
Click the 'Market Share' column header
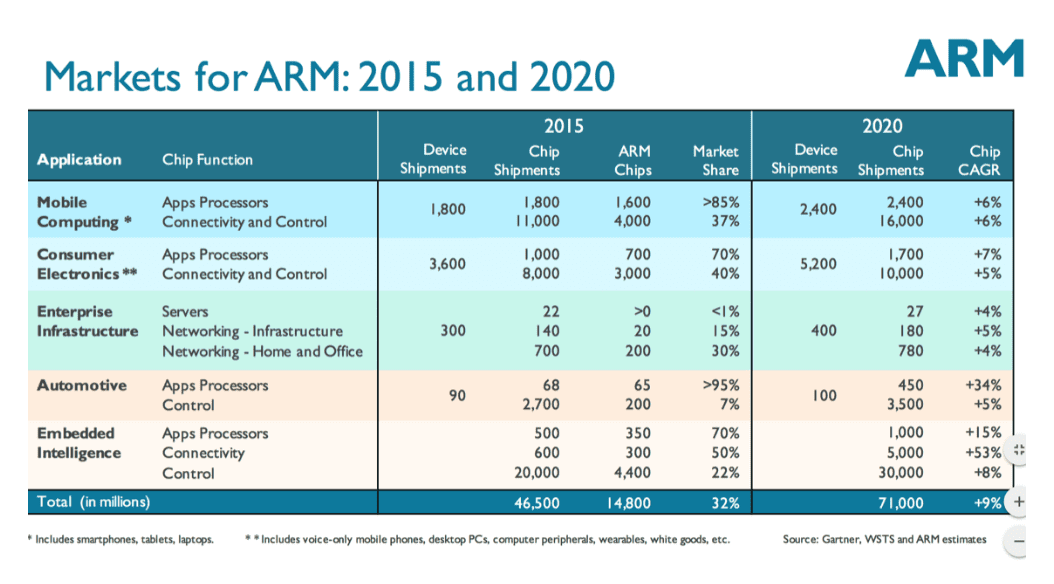(x=715, y=160)
